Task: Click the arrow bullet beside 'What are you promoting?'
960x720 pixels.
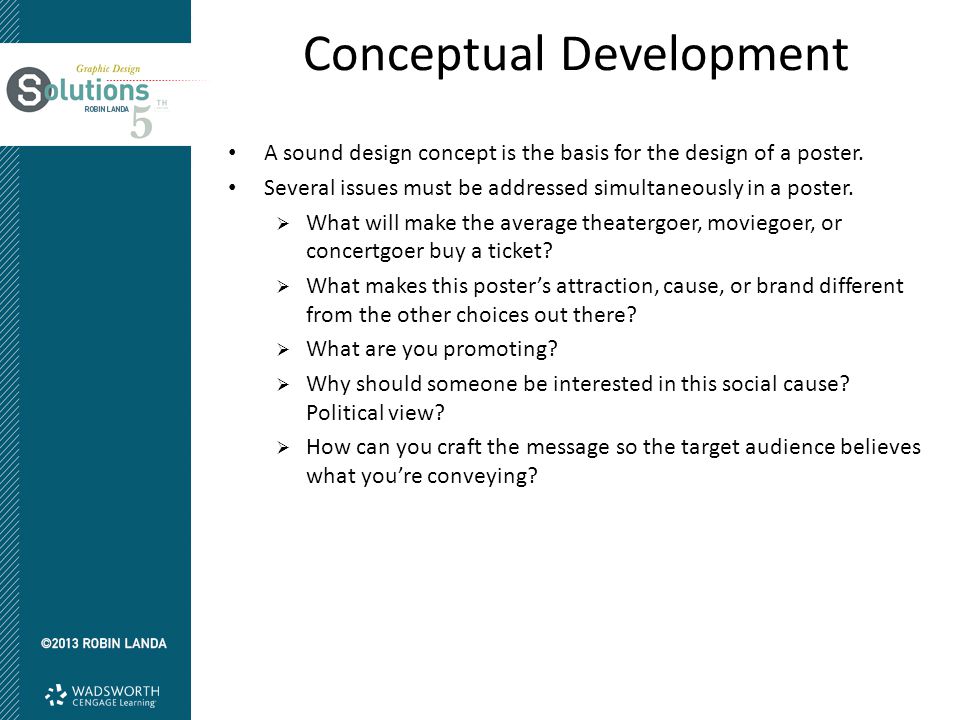Action: pyautogui.click(x=282, y=350)
